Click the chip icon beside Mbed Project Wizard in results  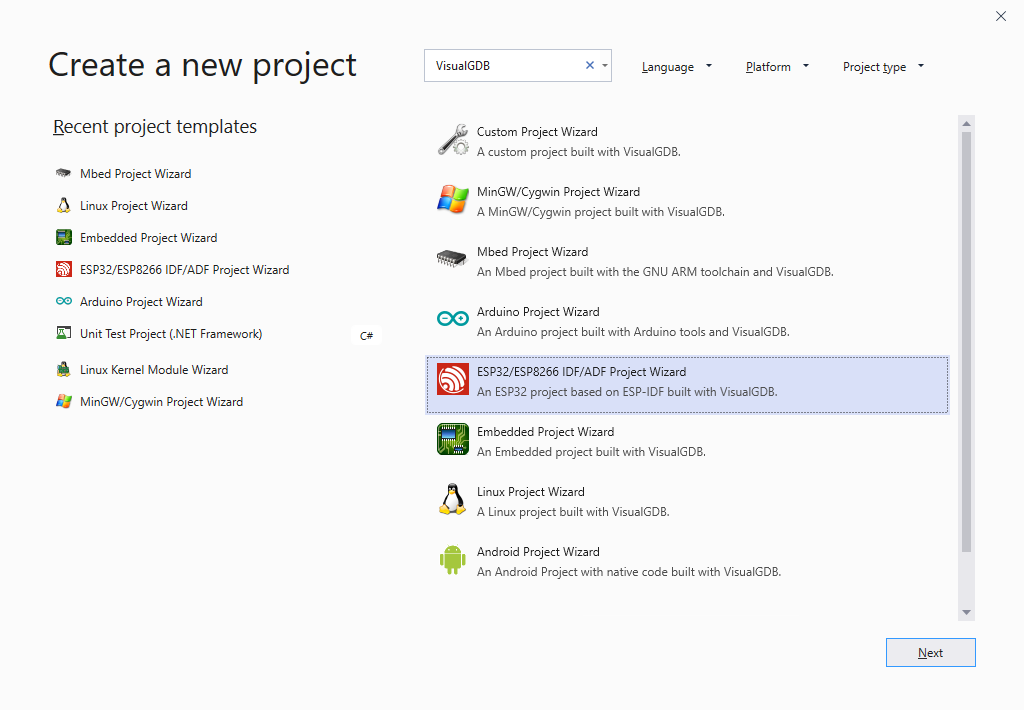tap(453, 259)
